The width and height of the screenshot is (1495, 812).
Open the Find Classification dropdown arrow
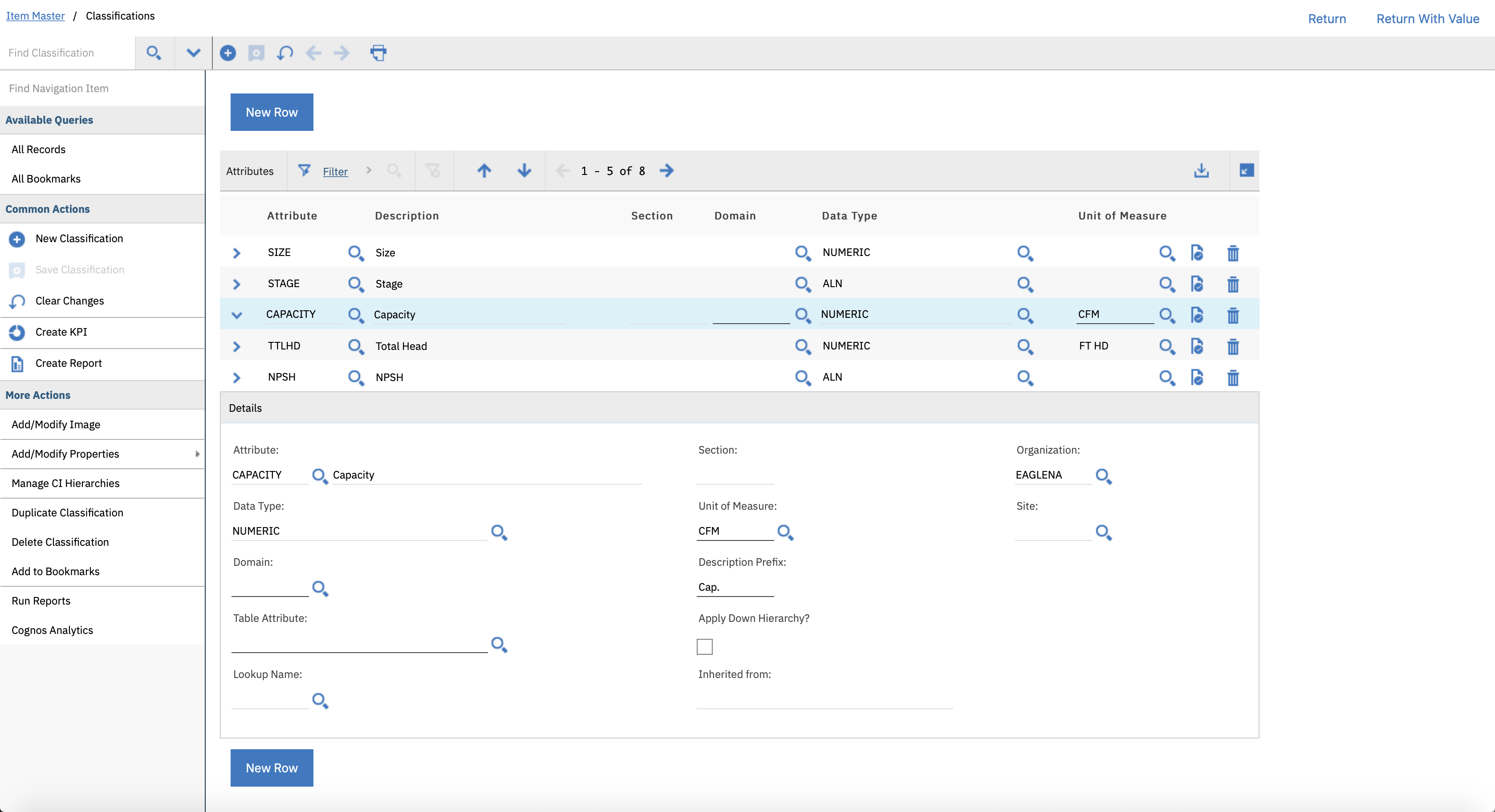(x=193, y=53)
